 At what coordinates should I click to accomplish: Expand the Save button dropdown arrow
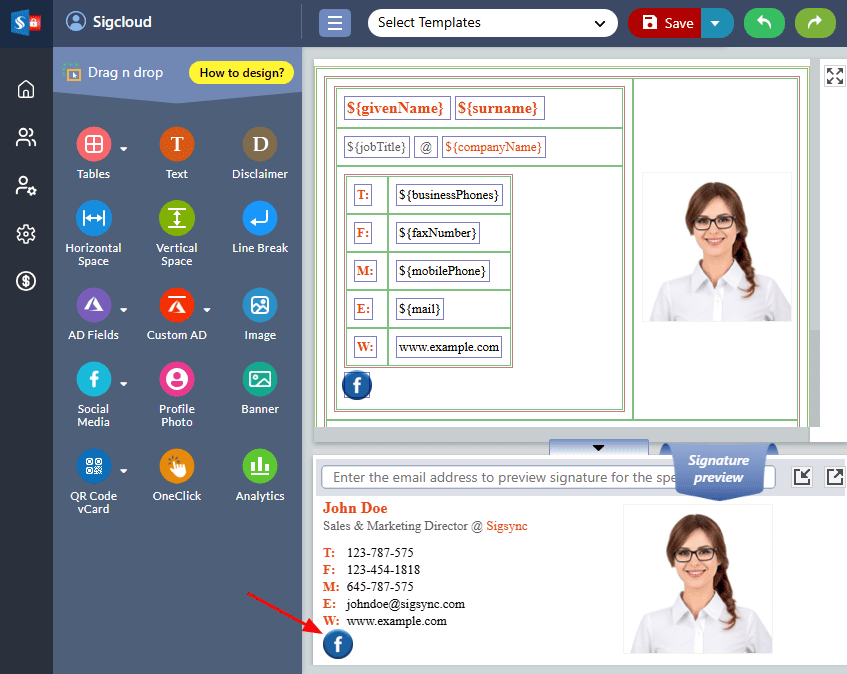[x=717, y=23]
